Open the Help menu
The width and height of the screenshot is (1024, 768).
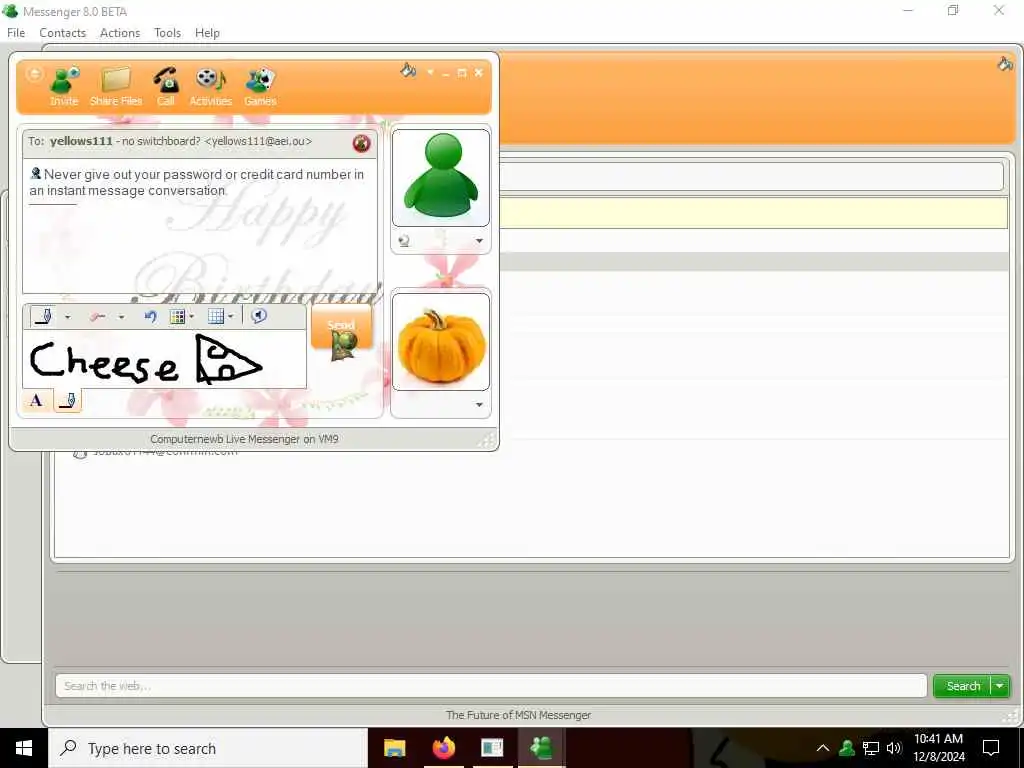pyautogui.click(x=207, y=33)
